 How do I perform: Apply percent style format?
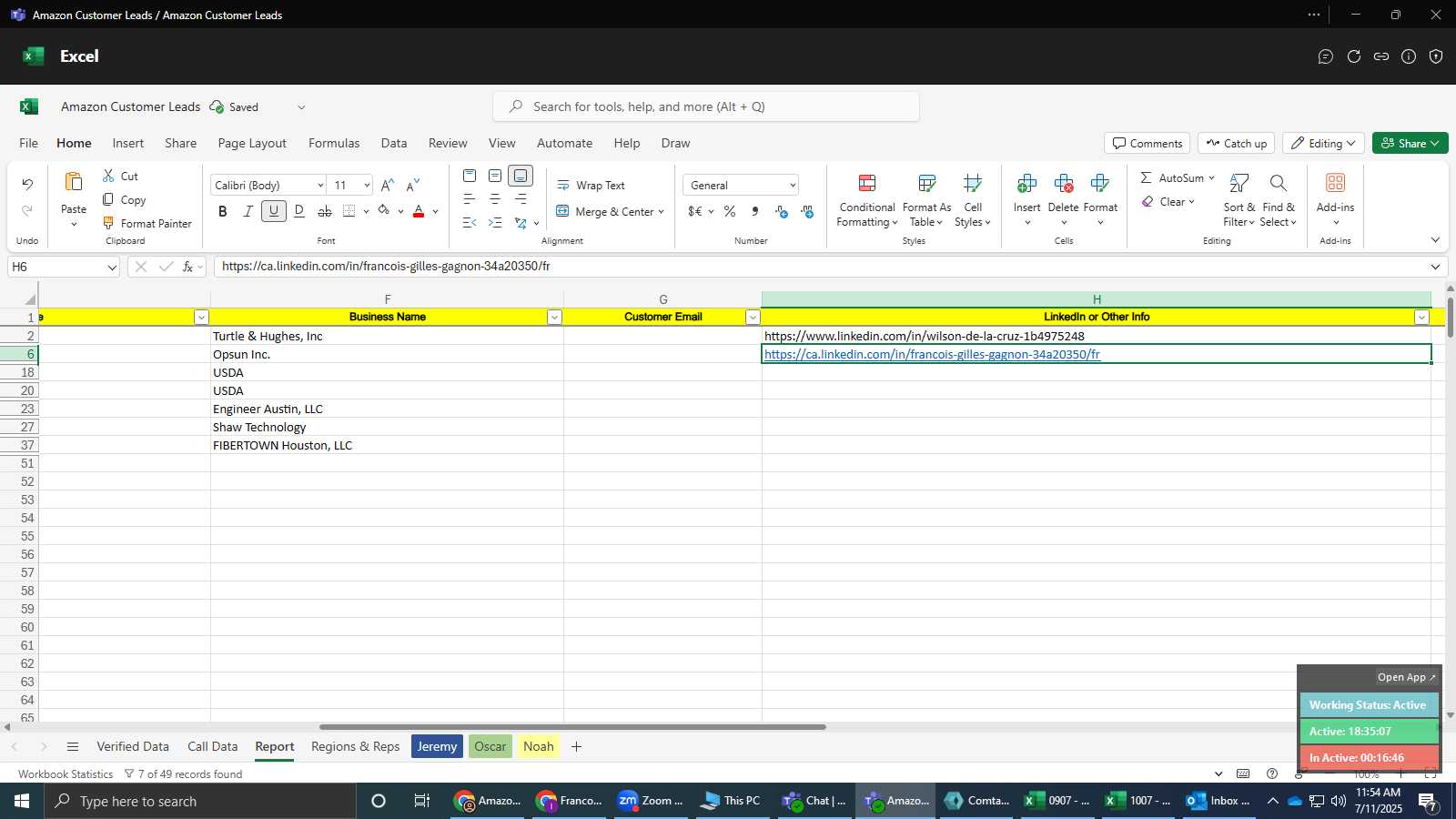coord(730,211)
